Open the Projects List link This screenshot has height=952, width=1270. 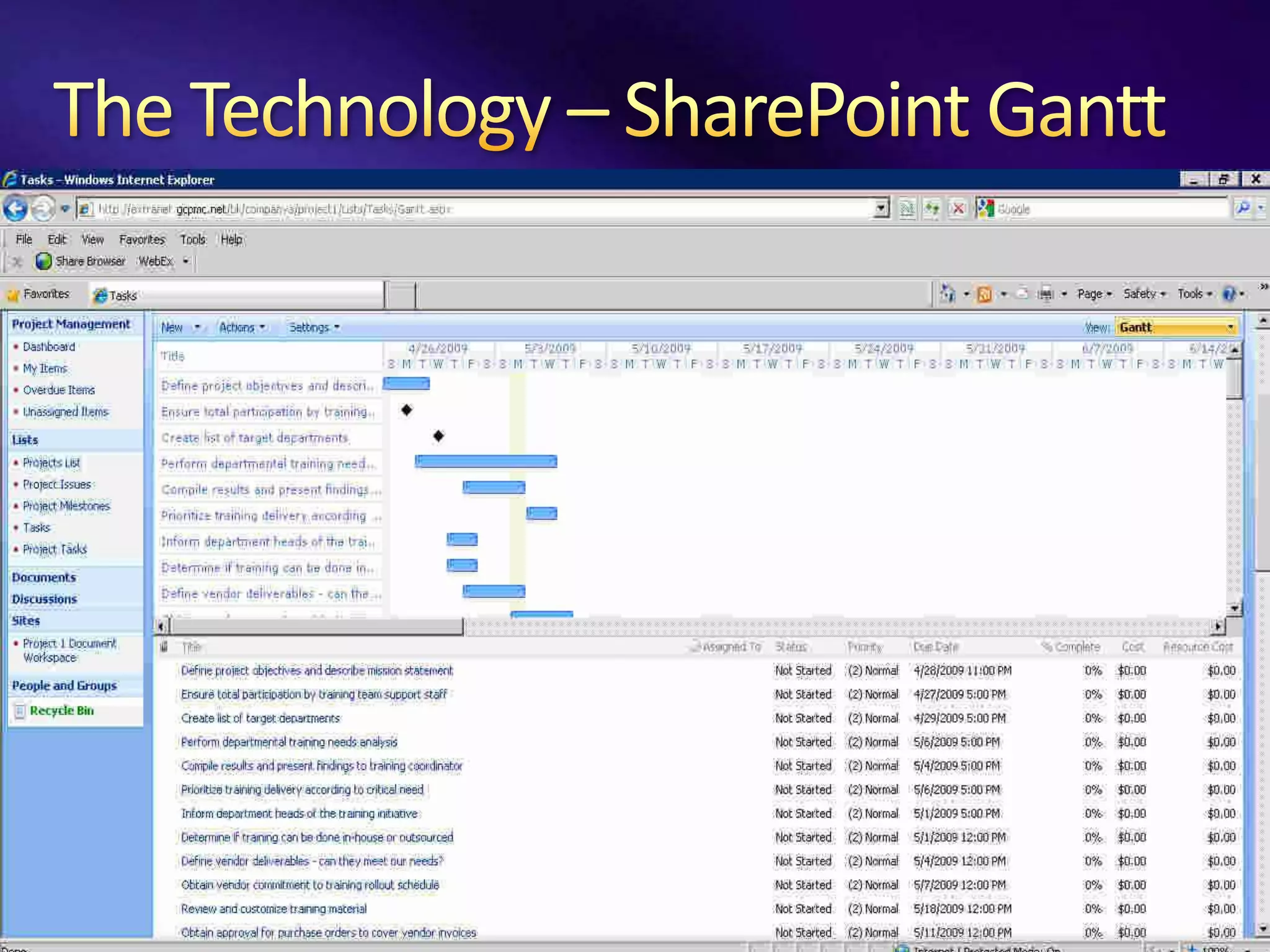(x=51, y=463)
